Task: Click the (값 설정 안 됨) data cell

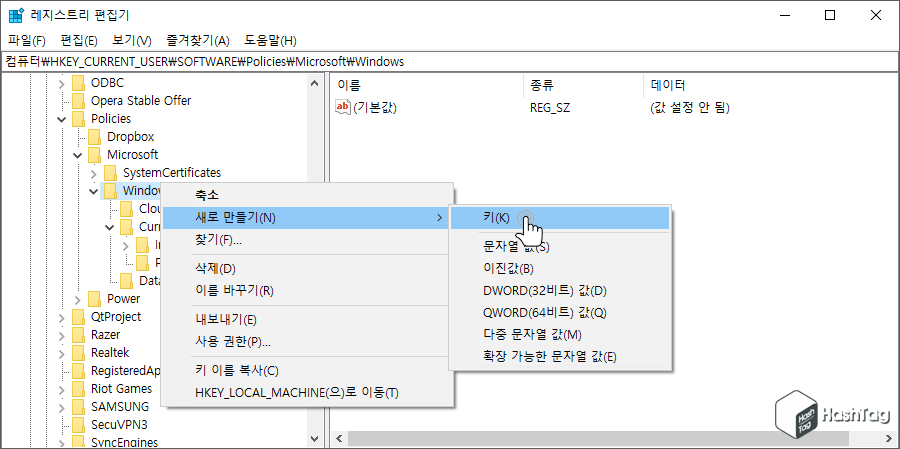Action: (x=689, y=107)
